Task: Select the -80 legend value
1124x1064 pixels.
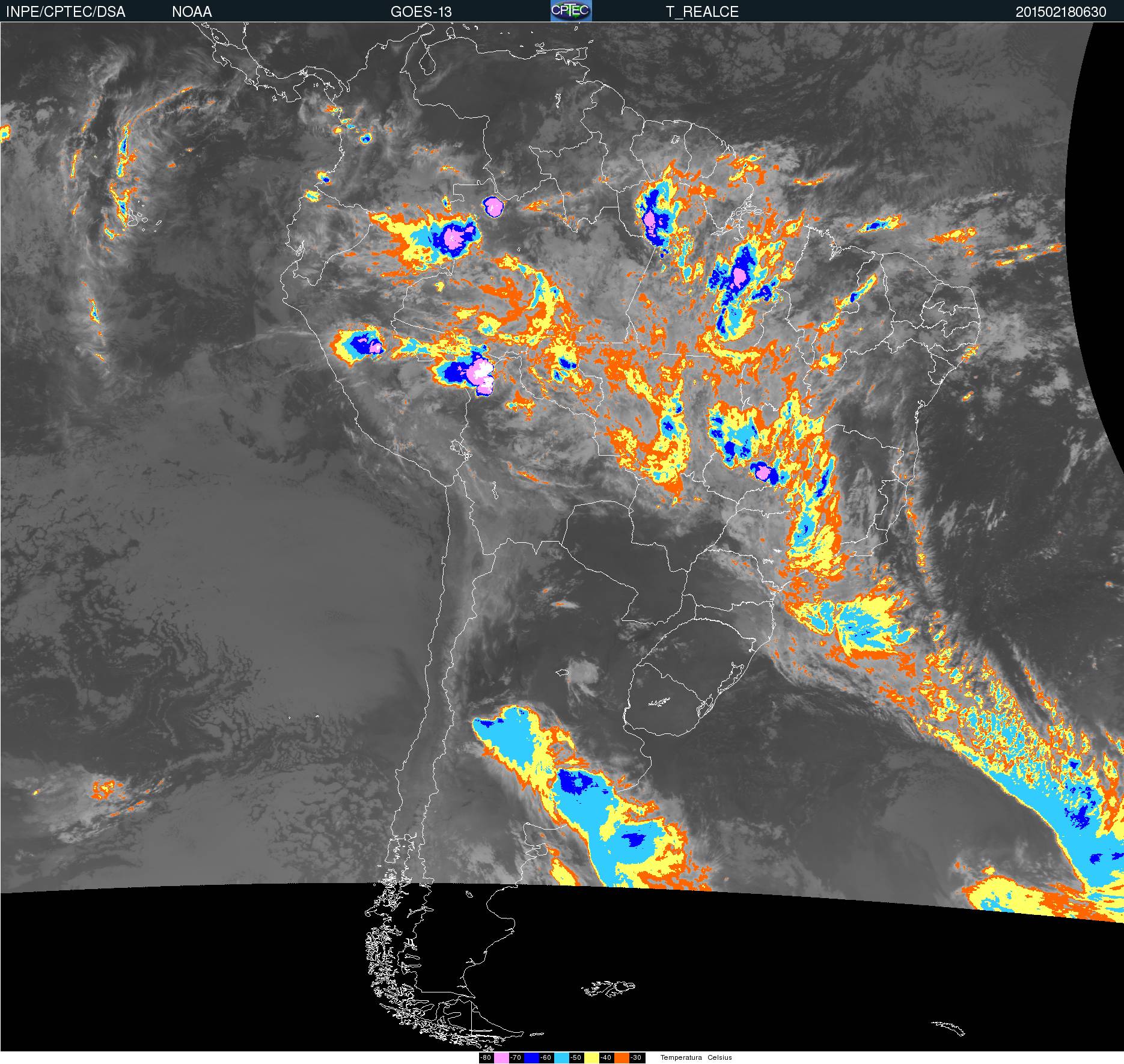Action: click(x=486, y=1058)
